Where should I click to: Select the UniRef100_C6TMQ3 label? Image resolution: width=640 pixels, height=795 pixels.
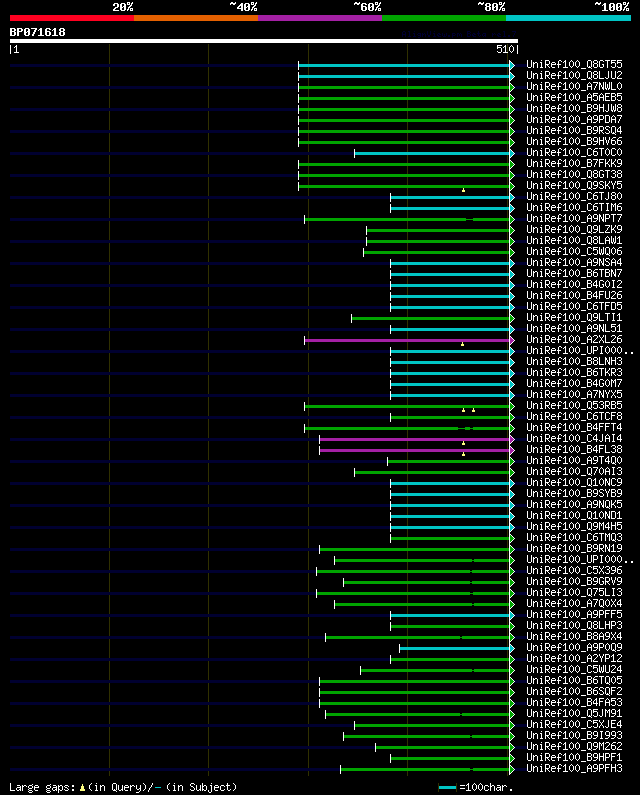coord(574,537)
